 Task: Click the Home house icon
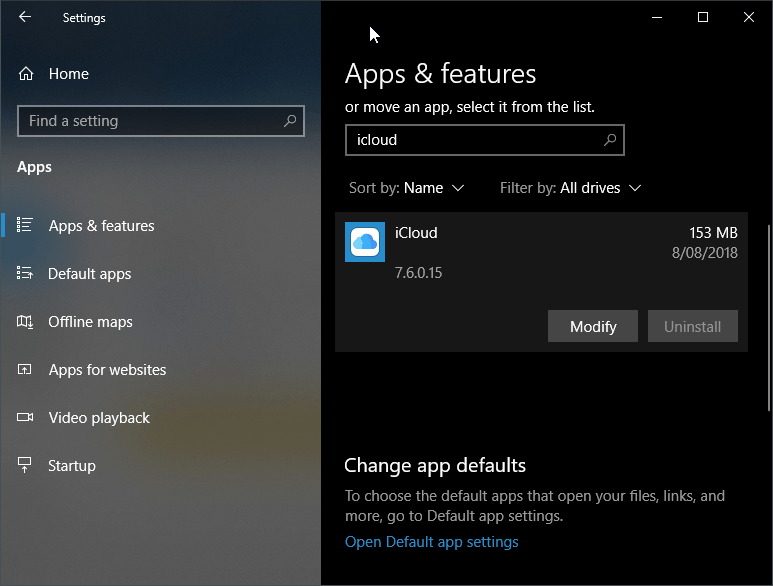coord(26,74)
